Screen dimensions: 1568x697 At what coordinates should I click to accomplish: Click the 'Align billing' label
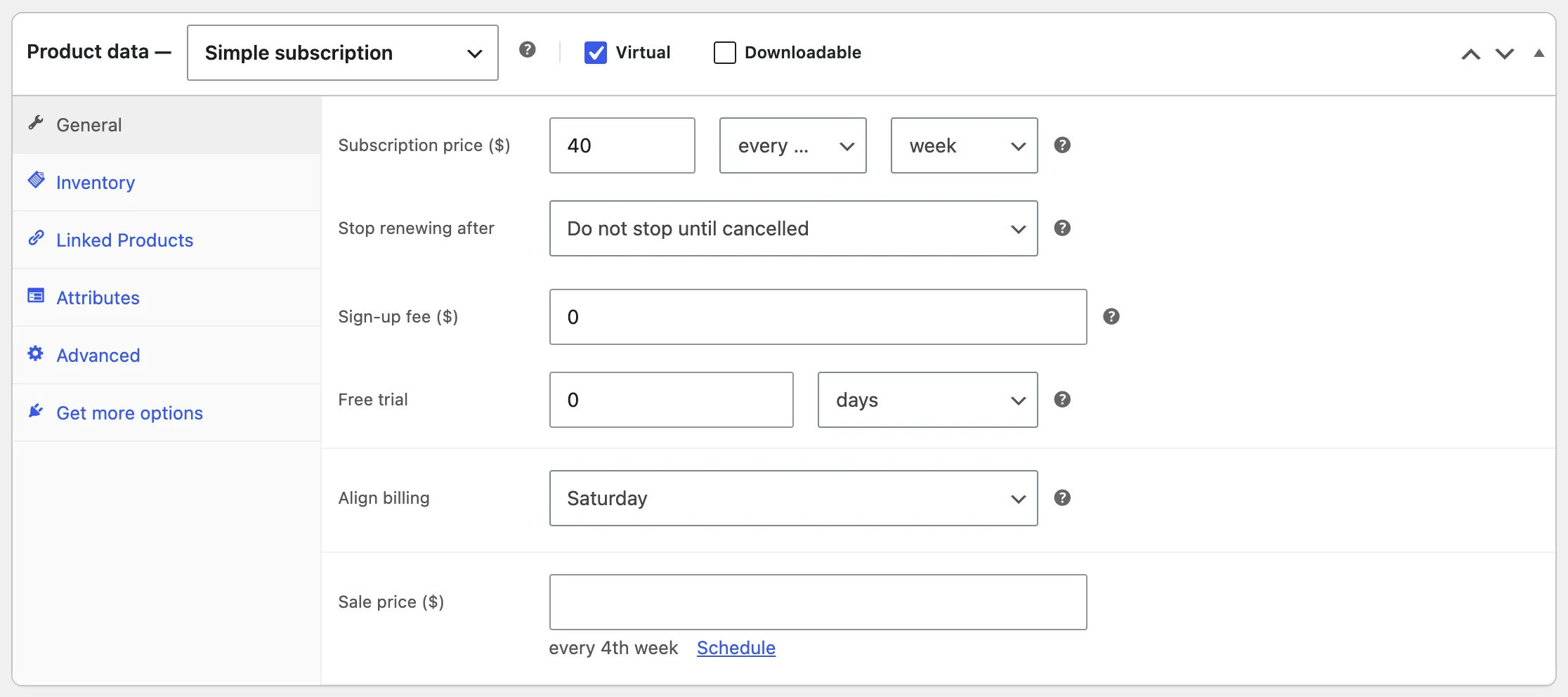coord(384,498)
